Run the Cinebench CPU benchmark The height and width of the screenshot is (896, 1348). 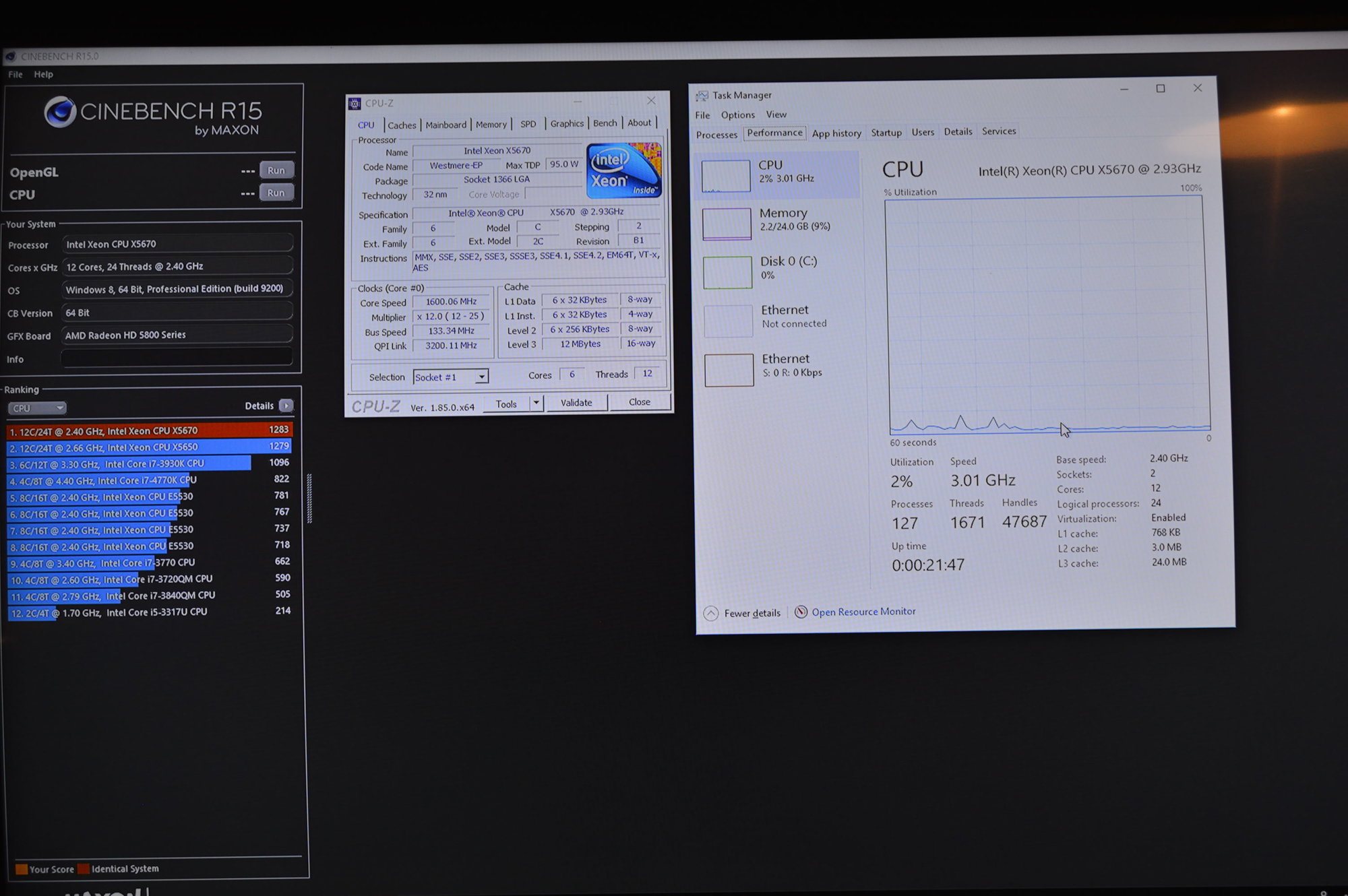coord(276,193)
